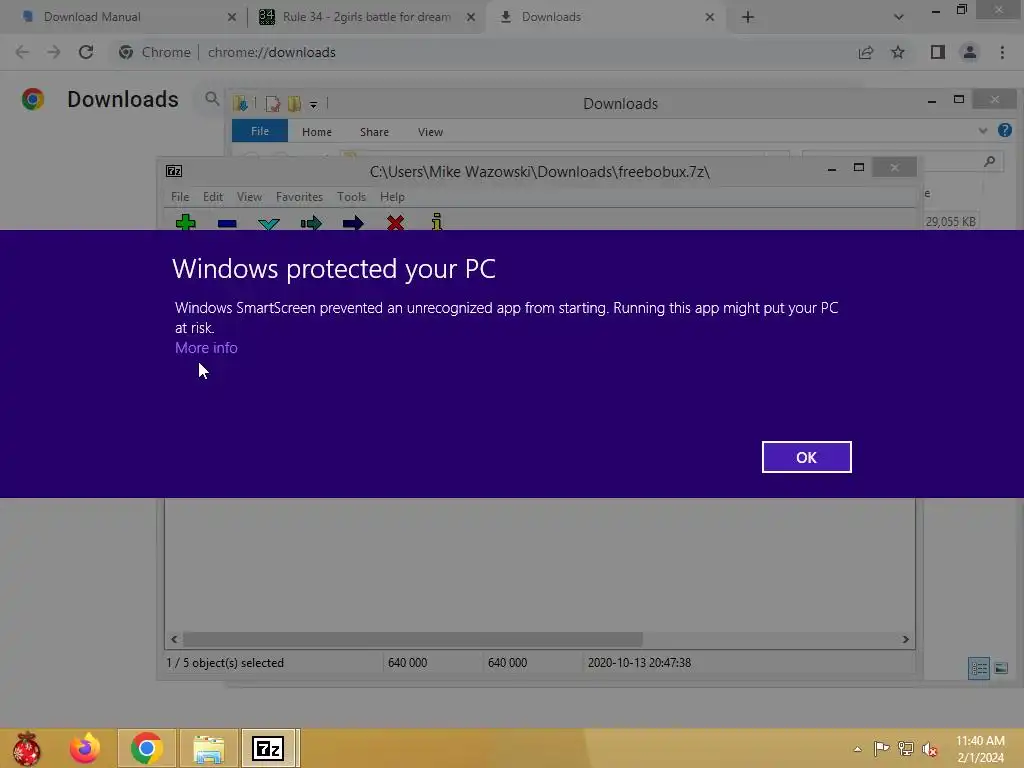Click Explorer search magnifier icon
The height and width of the screenshot is (768, 1024).
(x=989, y=161)
